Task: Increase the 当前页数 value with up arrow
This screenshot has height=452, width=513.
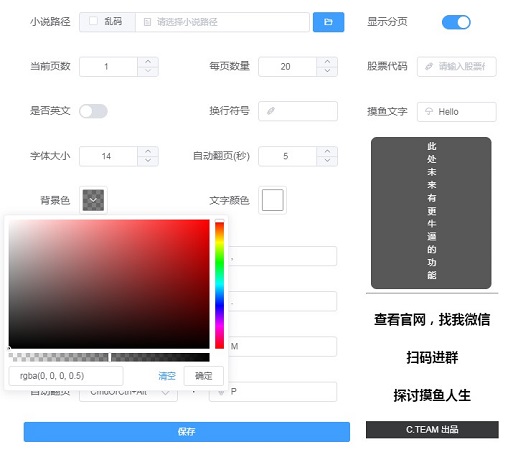Action: tap(148, 62)
